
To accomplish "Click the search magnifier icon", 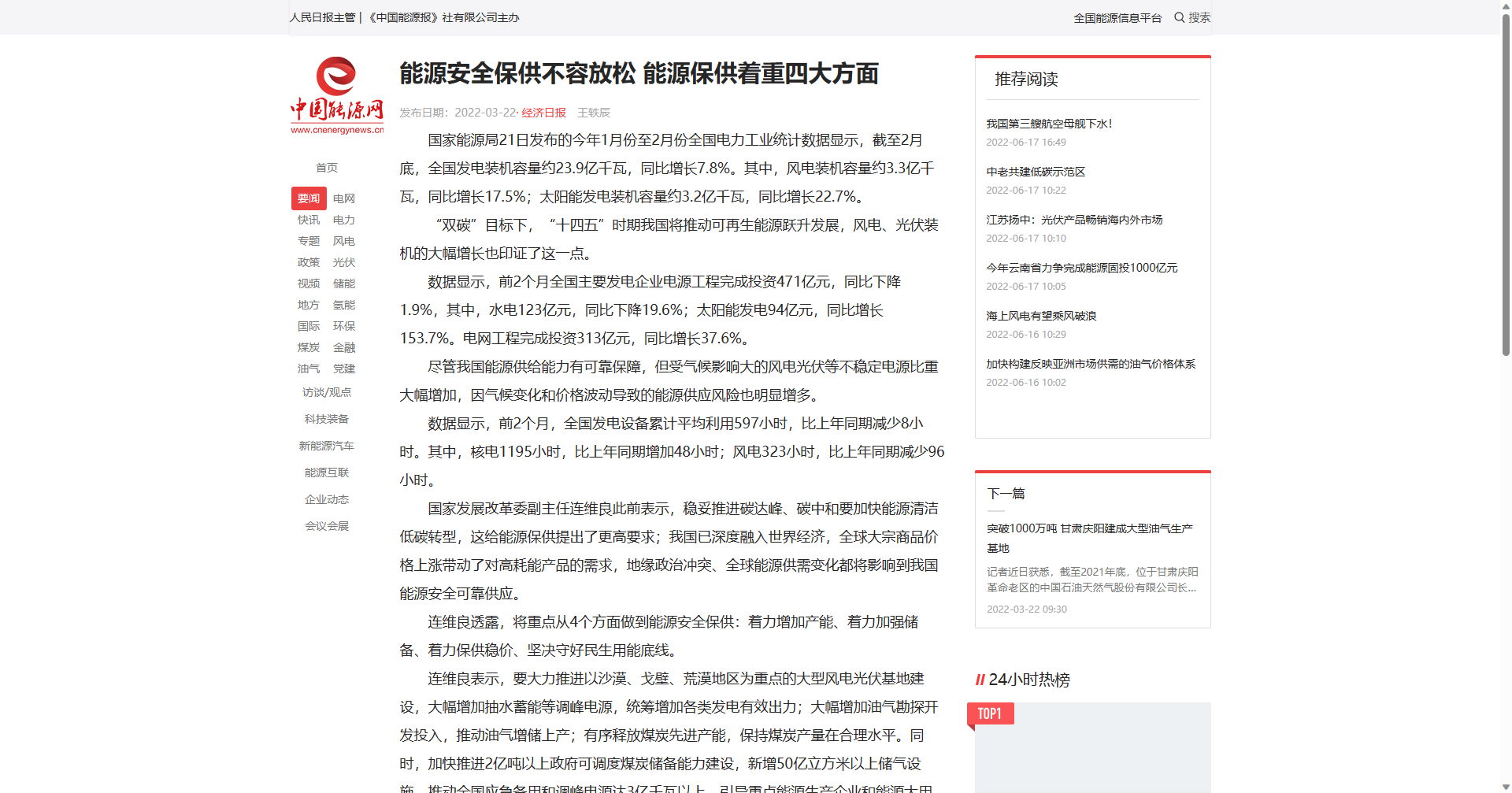I will (x=1179, y=17).
